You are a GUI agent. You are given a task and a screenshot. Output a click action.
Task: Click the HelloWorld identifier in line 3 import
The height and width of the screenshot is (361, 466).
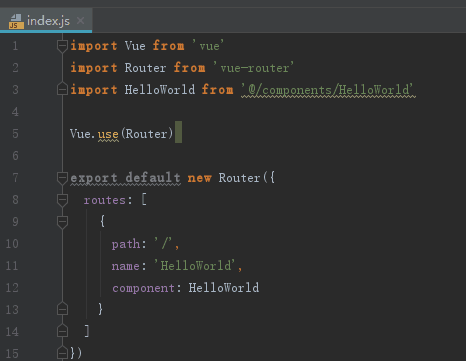[160, 90]
